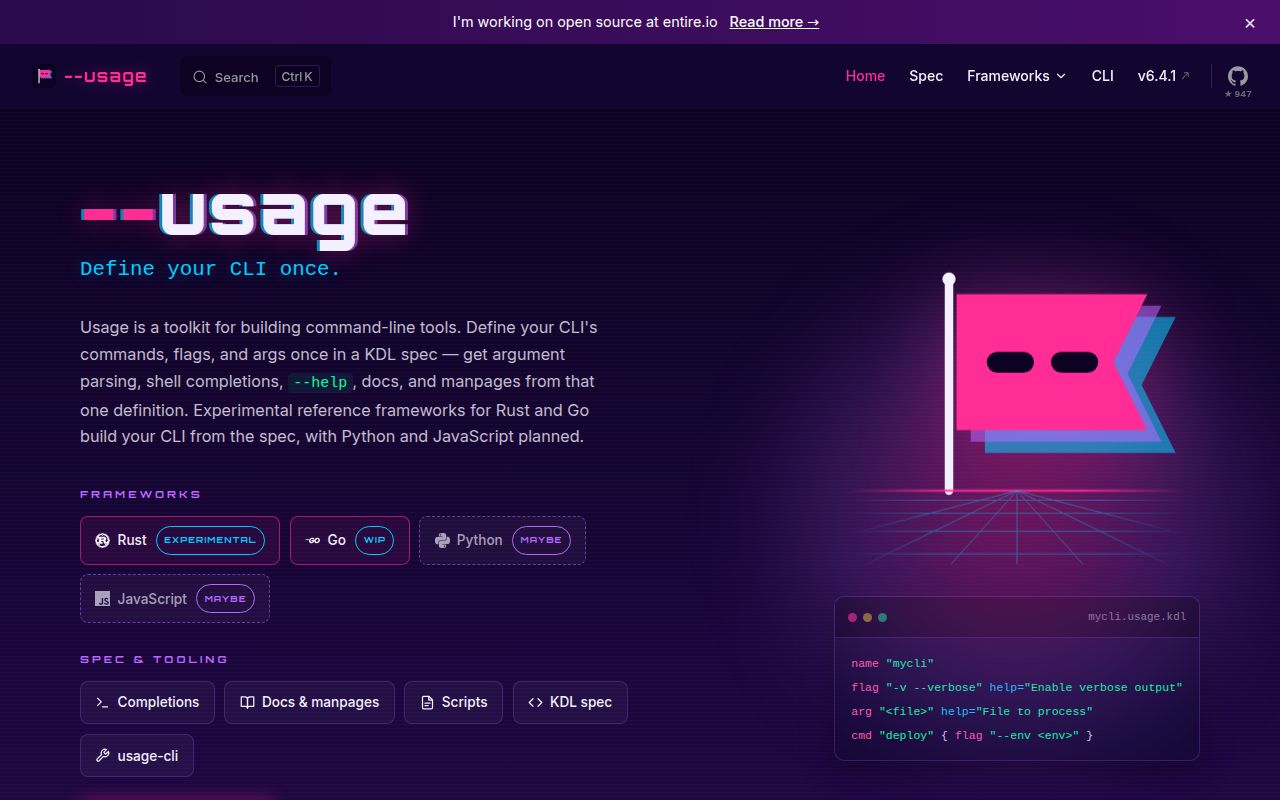Open the v6.4.1 version link

(x=1157, y=76)
